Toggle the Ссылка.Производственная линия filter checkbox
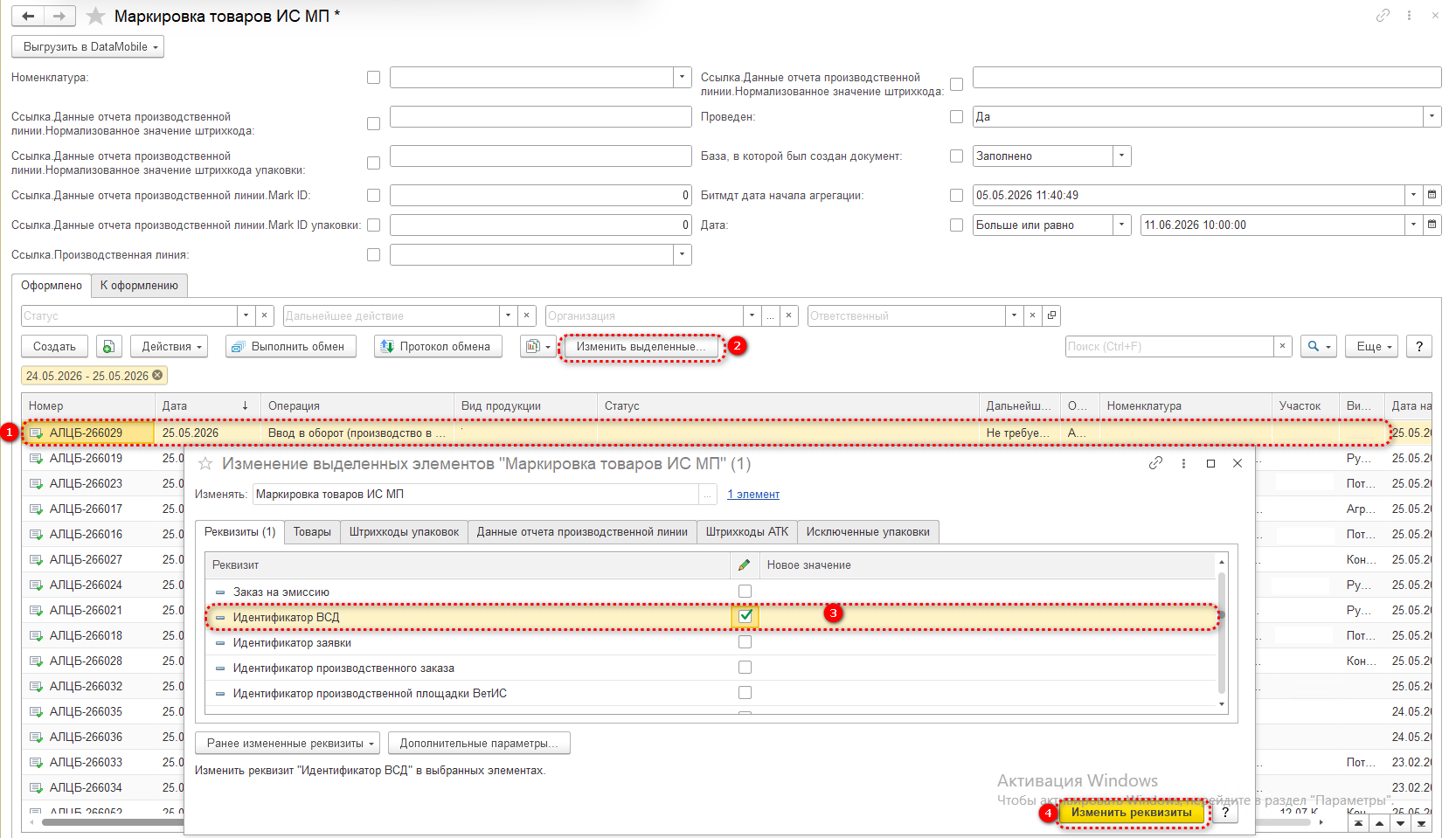 [373, 255]
